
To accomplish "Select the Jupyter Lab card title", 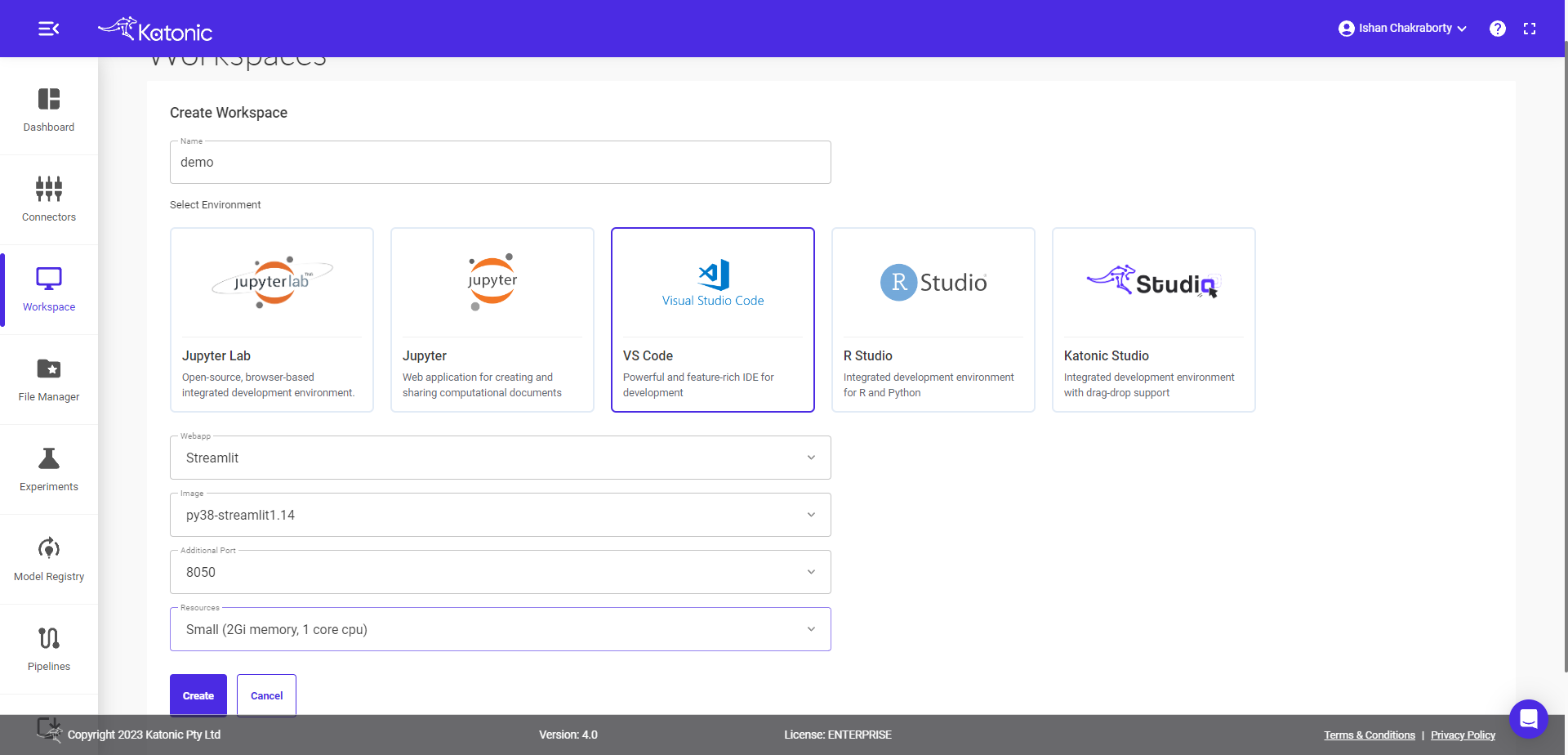I will pos(216,355).
